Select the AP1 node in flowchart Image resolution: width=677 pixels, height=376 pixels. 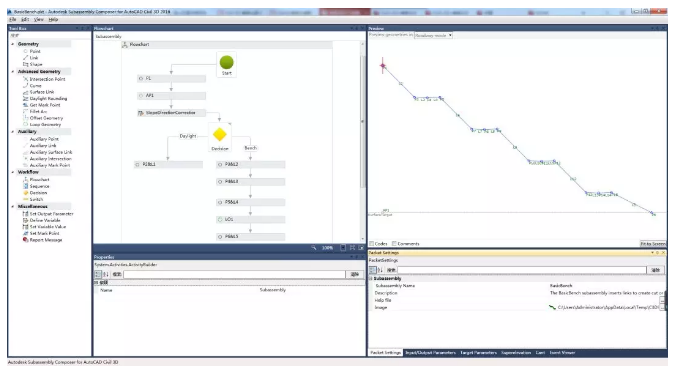point(171,95)
